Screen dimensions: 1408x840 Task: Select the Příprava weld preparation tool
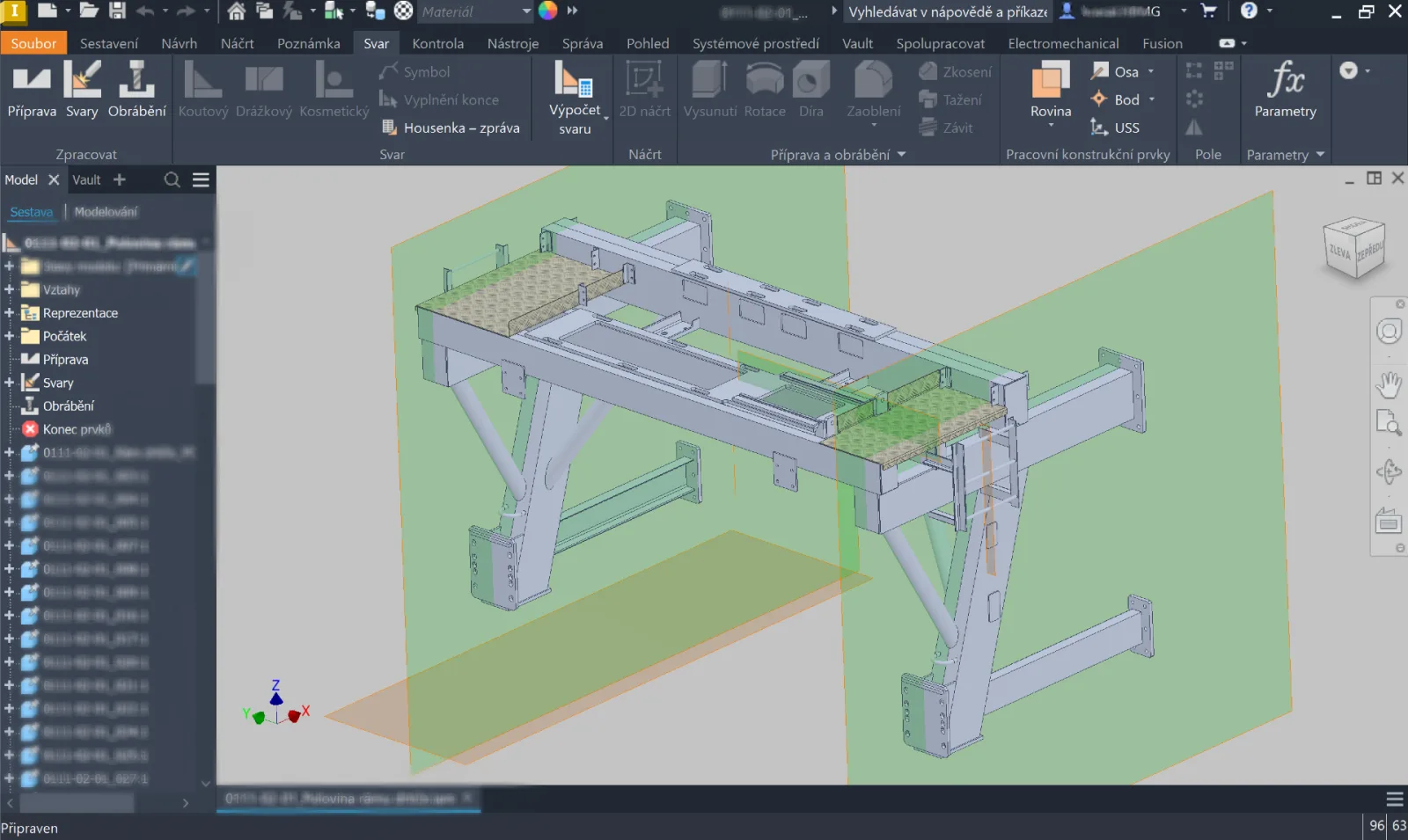click(x=32, y=90)
